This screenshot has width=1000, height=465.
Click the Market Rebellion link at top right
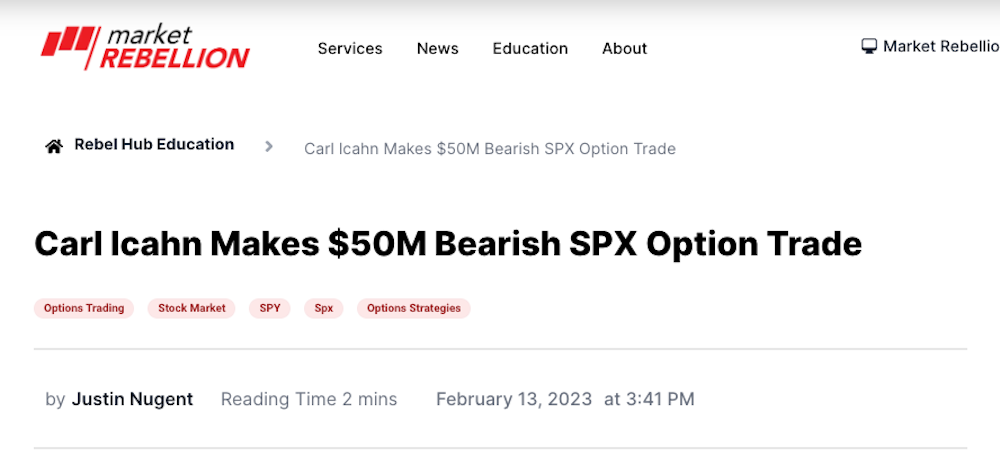940,46
